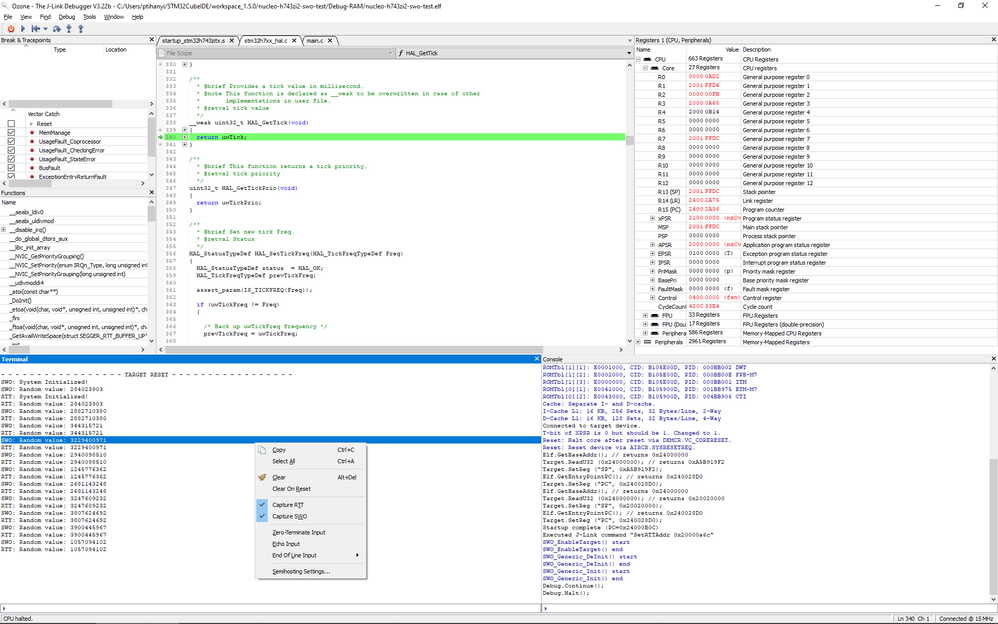Close the Terminal panel
This screenshot has width=998, height=624.
pyautogui.click(x=537, y=359)
